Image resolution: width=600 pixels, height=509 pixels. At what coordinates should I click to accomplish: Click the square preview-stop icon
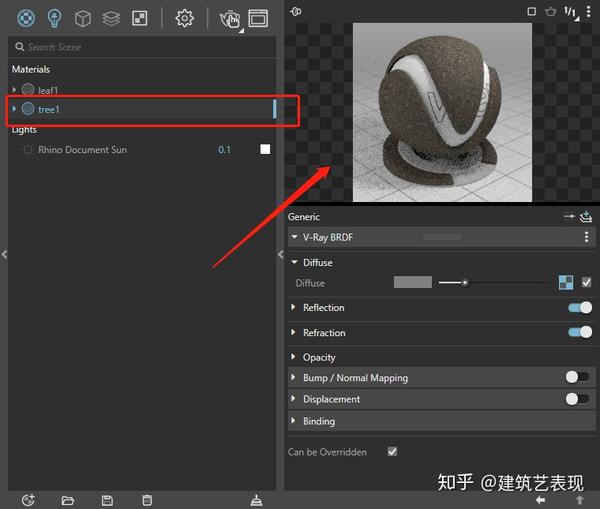[532, 11]
